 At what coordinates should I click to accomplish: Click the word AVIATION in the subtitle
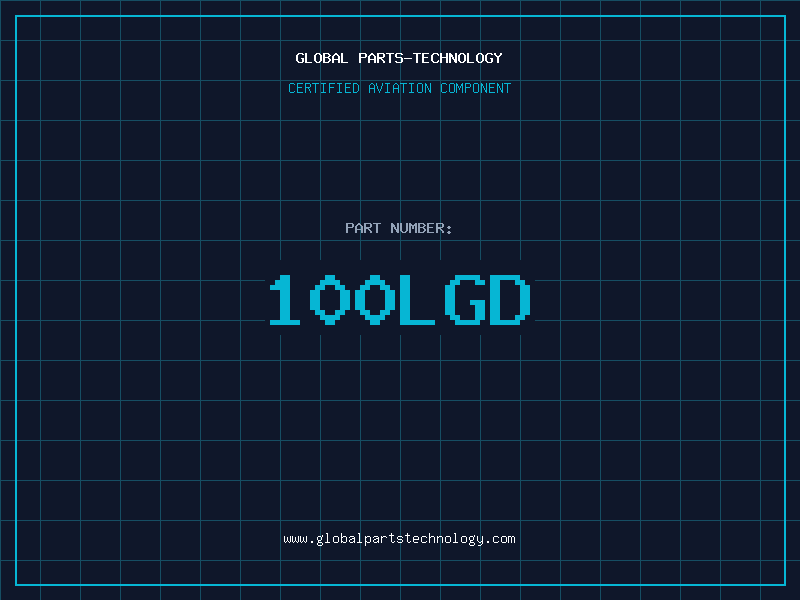[x=400, y=89]
